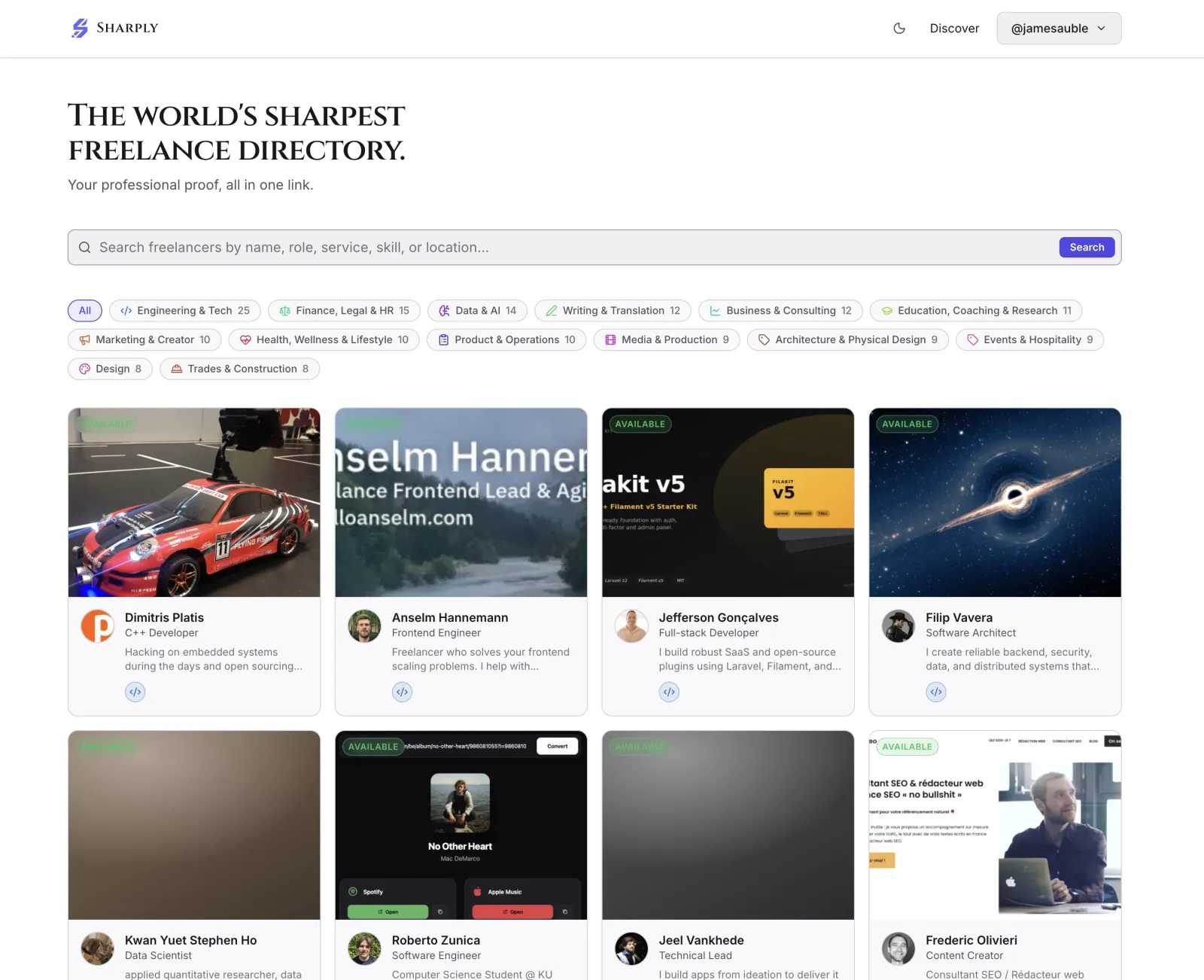Open Anselm Hannemann profile name
Image resolution: width=1204 pixels, height=980 pixels.
coord(450,618)
